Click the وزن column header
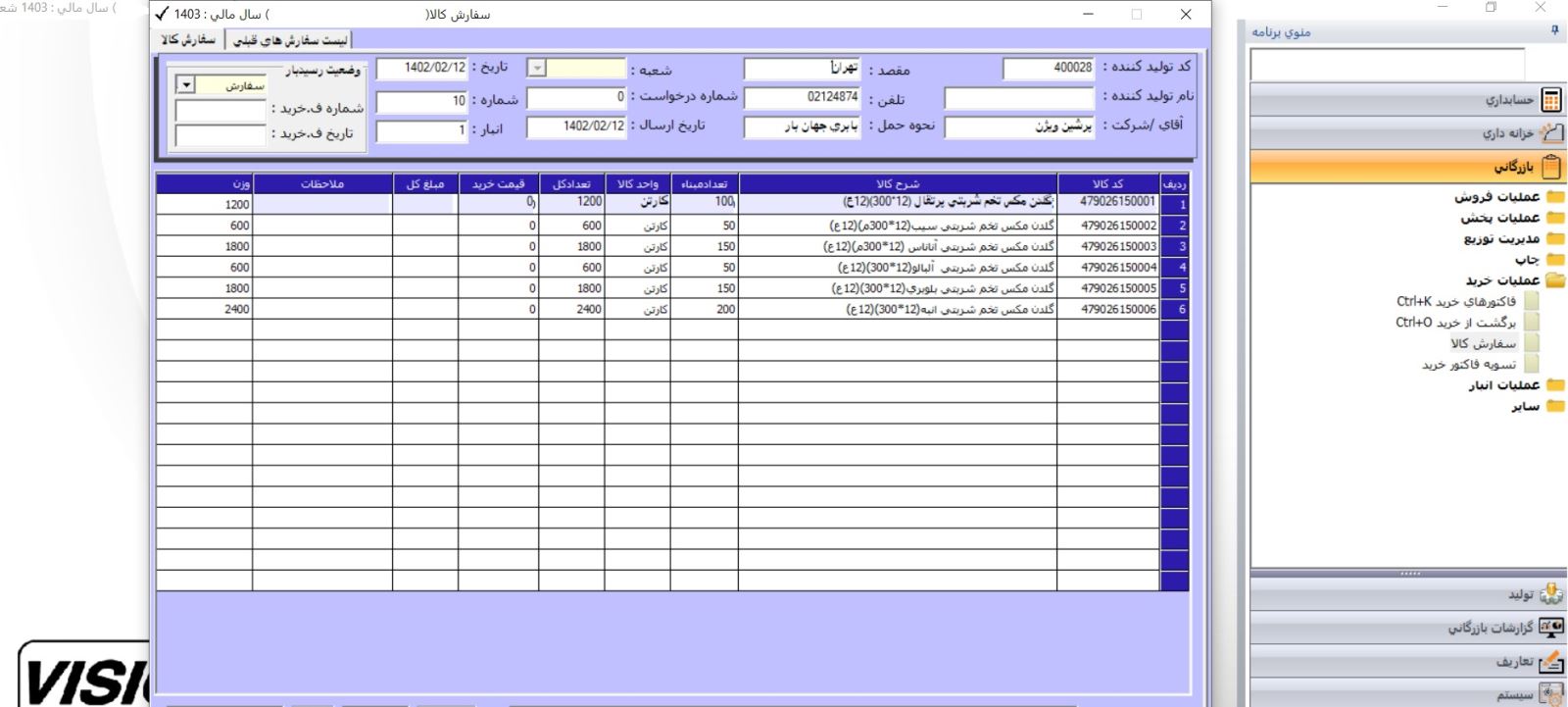 tap(204, 184)
